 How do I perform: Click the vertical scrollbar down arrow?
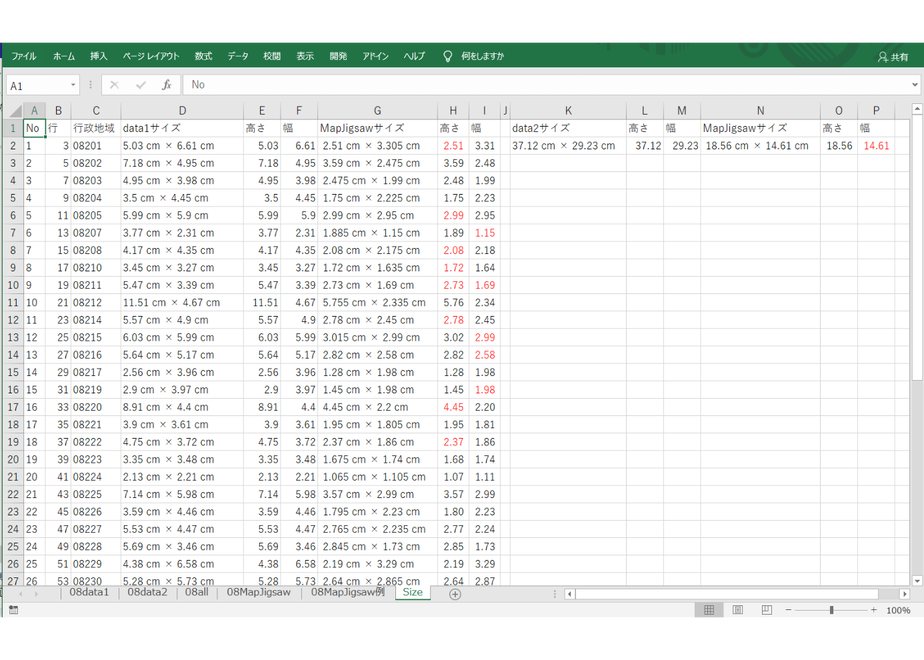click(916, 580)
